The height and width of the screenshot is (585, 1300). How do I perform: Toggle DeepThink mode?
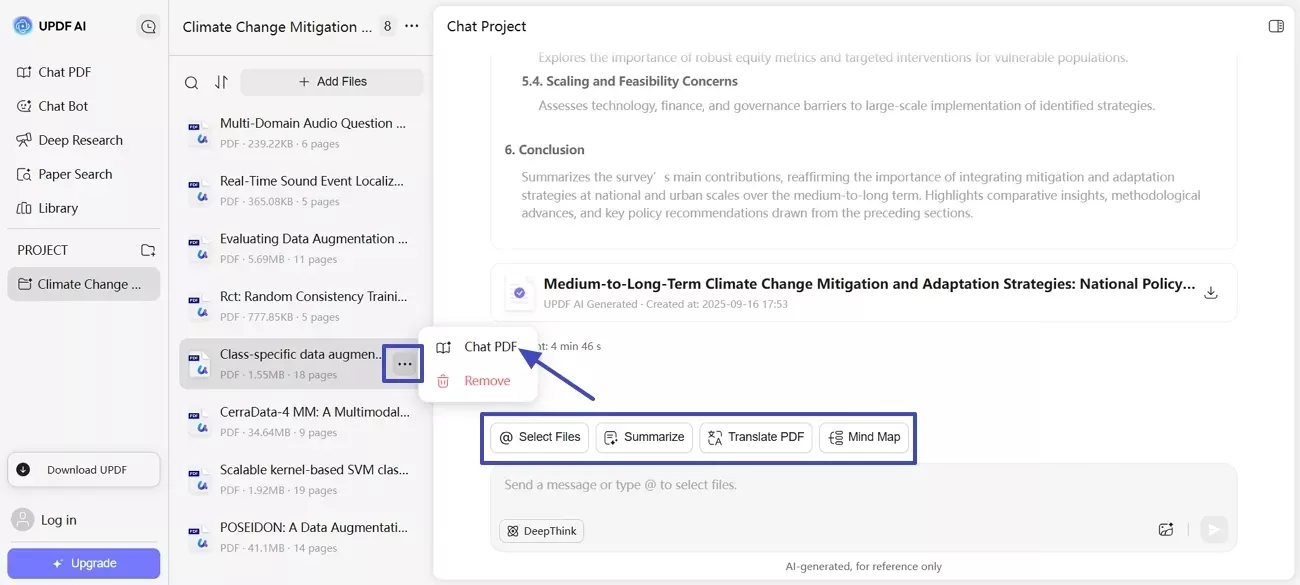(541, 531)
